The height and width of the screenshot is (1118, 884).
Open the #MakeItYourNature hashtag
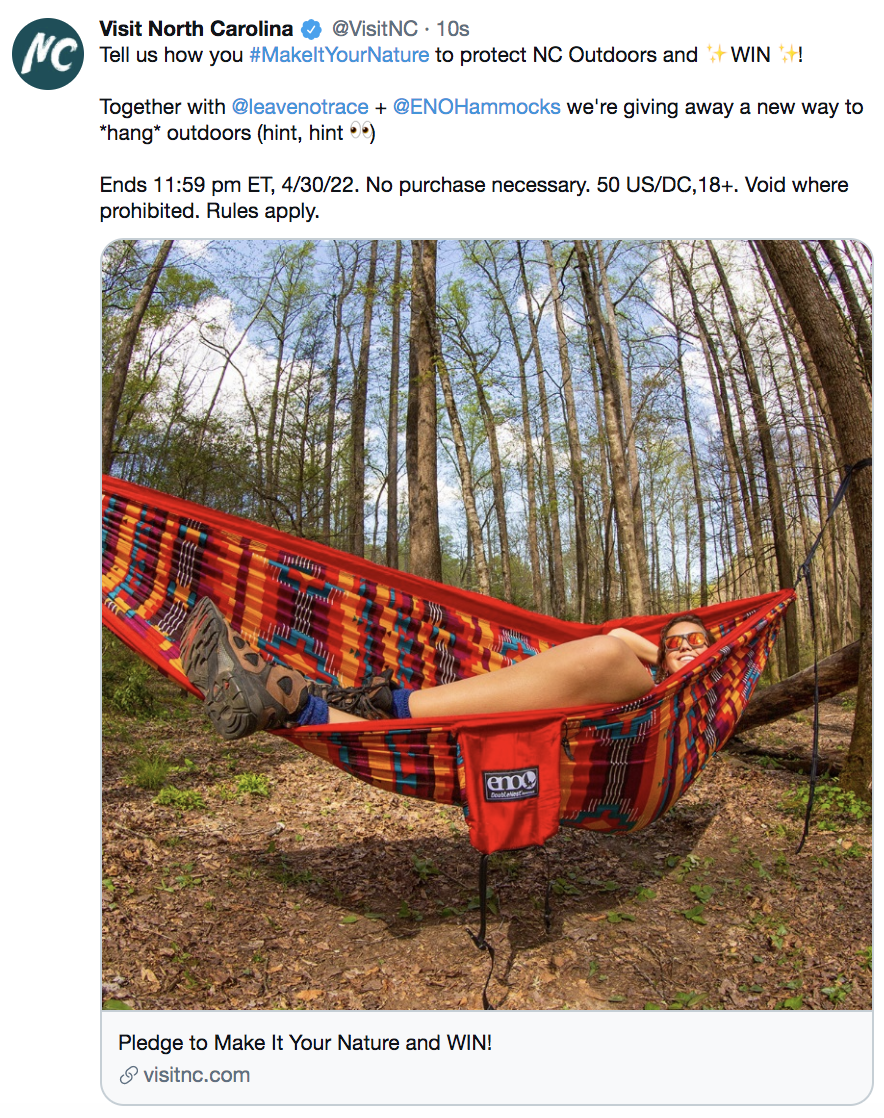(x=339, y=55)
